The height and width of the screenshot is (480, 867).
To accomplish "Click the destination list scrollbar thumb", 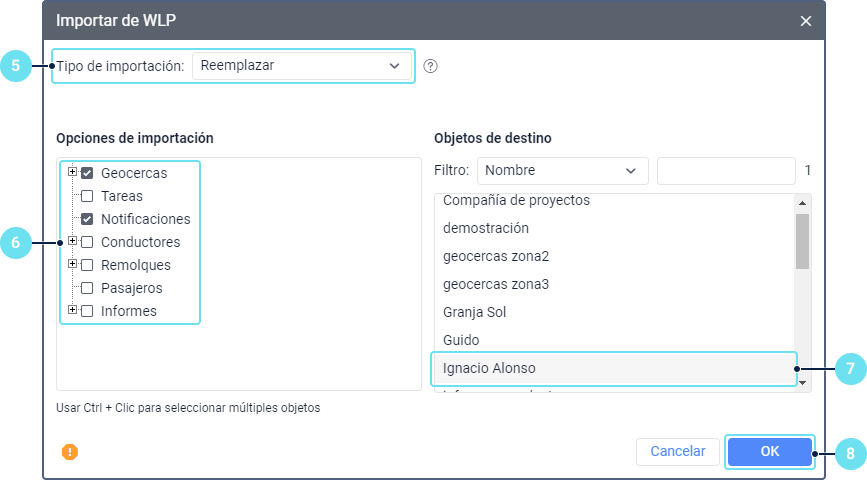I will [802, 241].
